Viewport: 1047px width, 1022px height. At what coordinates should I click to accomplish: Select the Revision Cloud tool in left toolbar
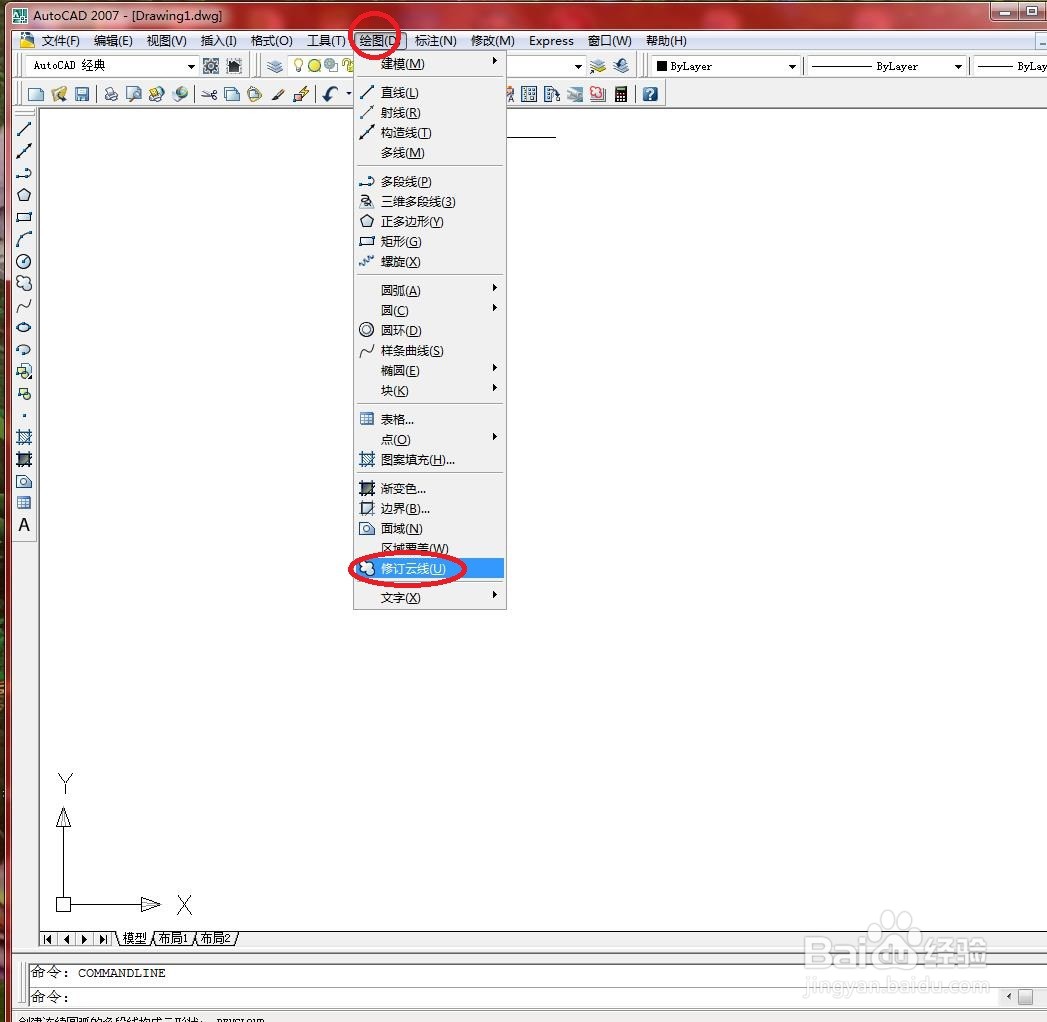pyautogui.click(x=24, y=283)
